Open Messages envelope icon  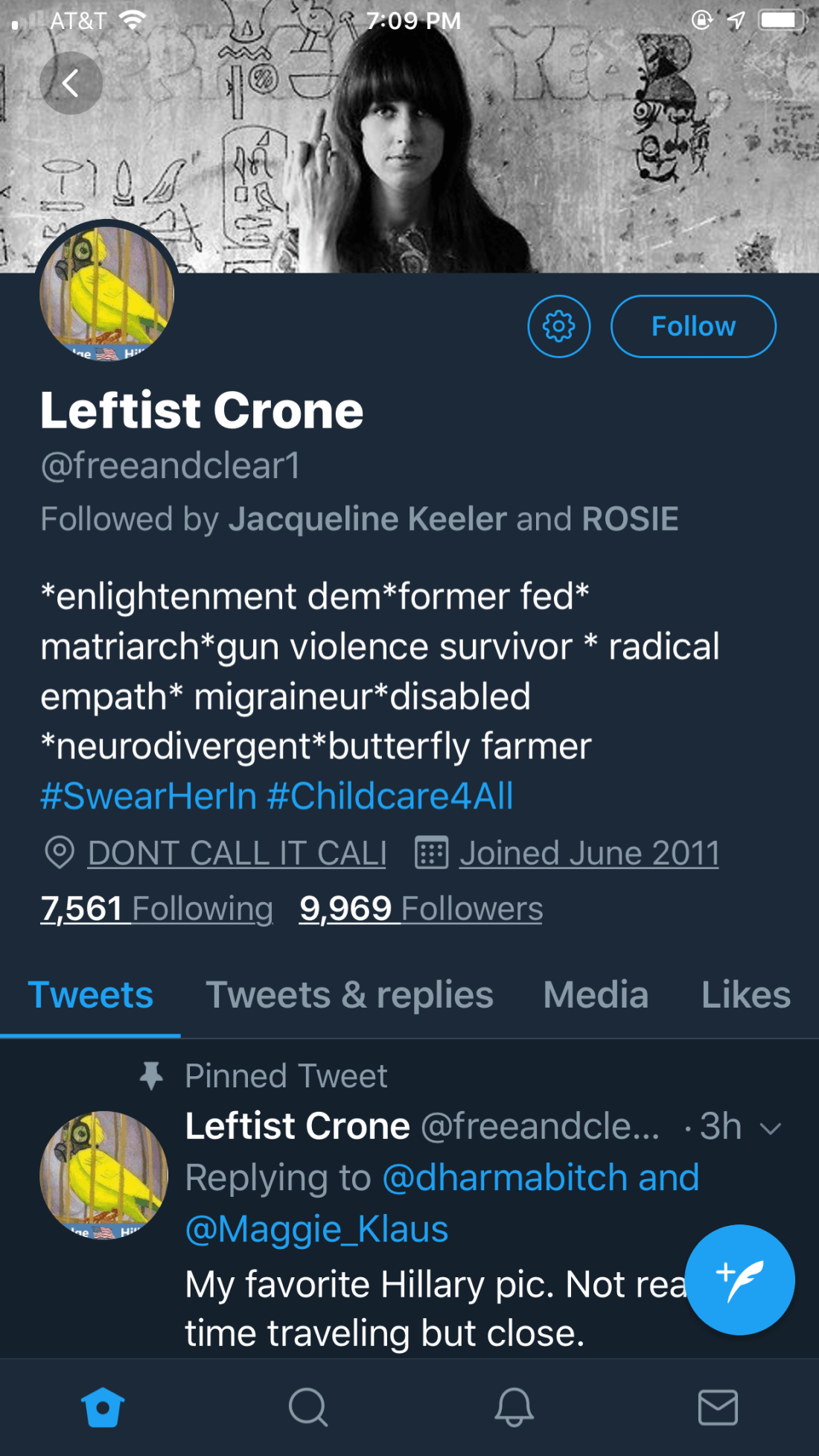click(x=718, y=1407)
